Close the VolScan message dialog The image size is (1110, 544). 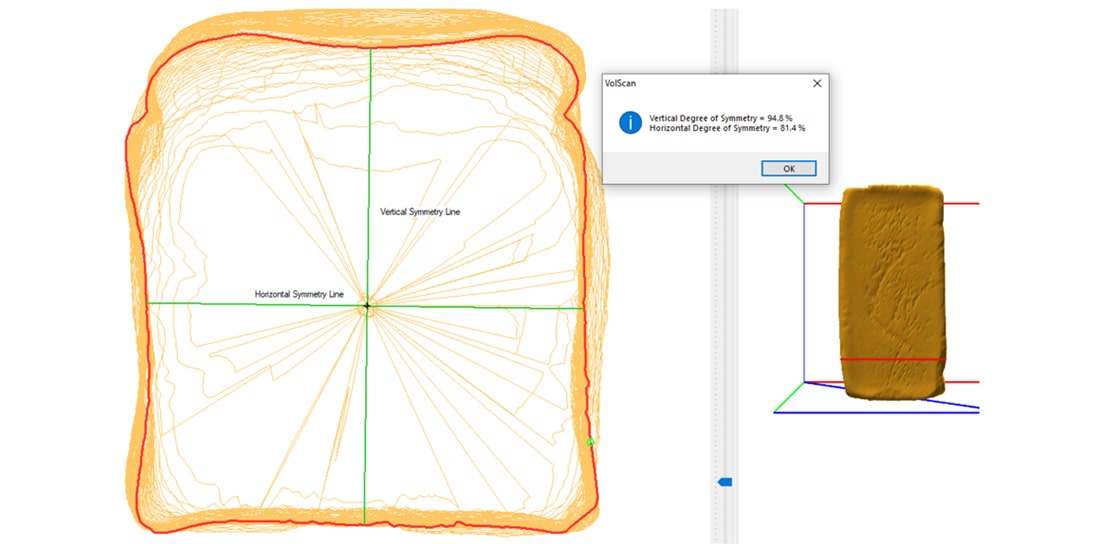click(x=816, y=84)
